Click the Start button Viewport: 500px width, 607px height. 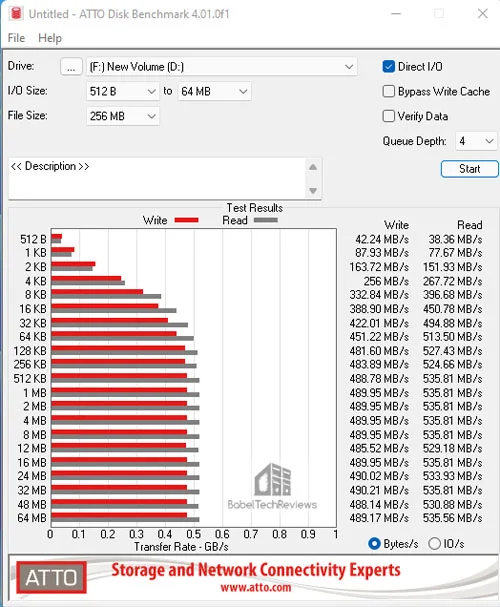pos(469,169)
